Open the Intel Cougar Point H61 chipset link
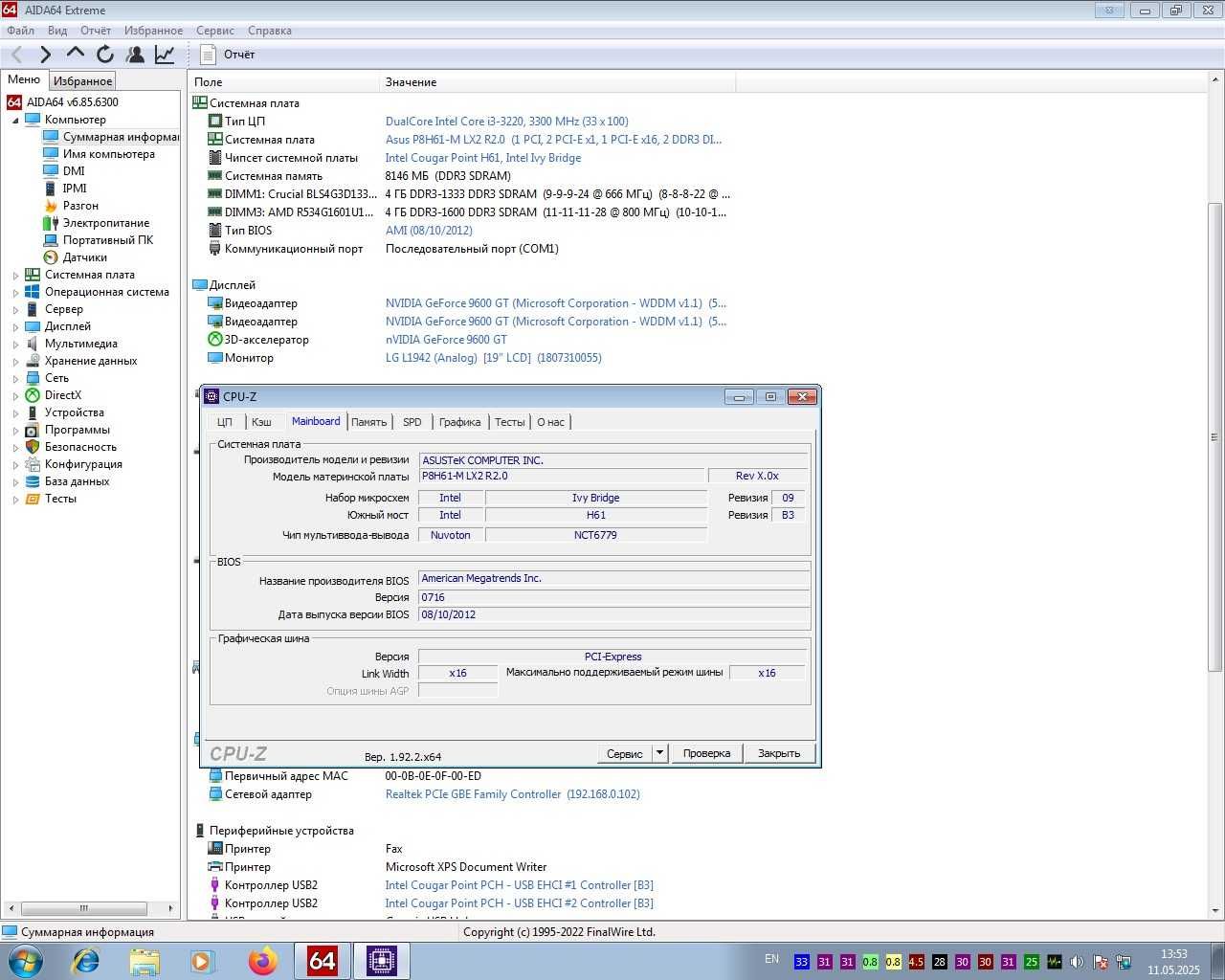Image resolution: width=1225 pixels, height=980 pixels. 482,158
